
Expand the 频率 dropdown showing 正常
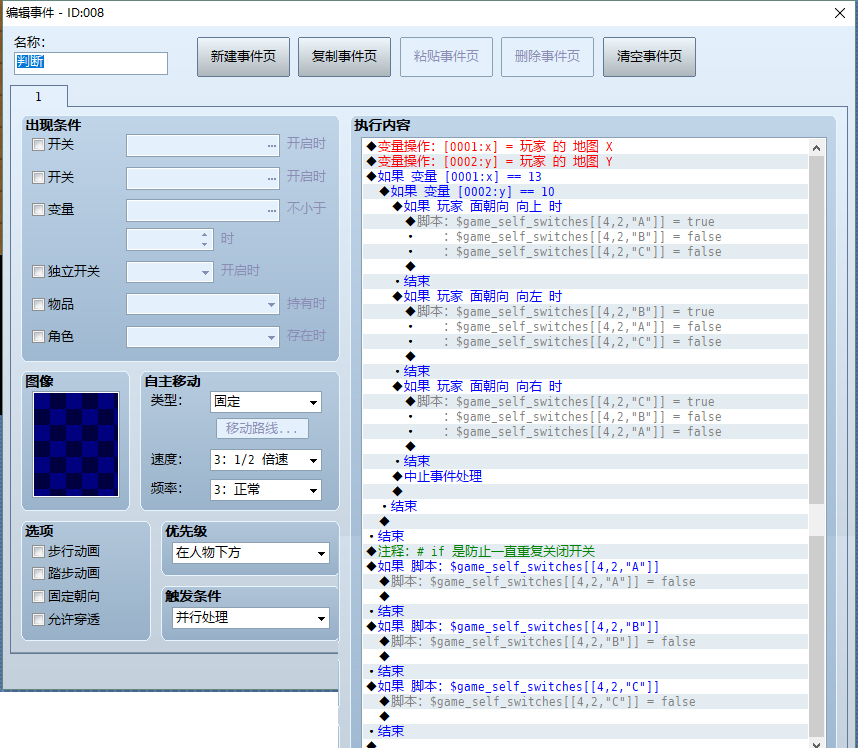point(265,490)
